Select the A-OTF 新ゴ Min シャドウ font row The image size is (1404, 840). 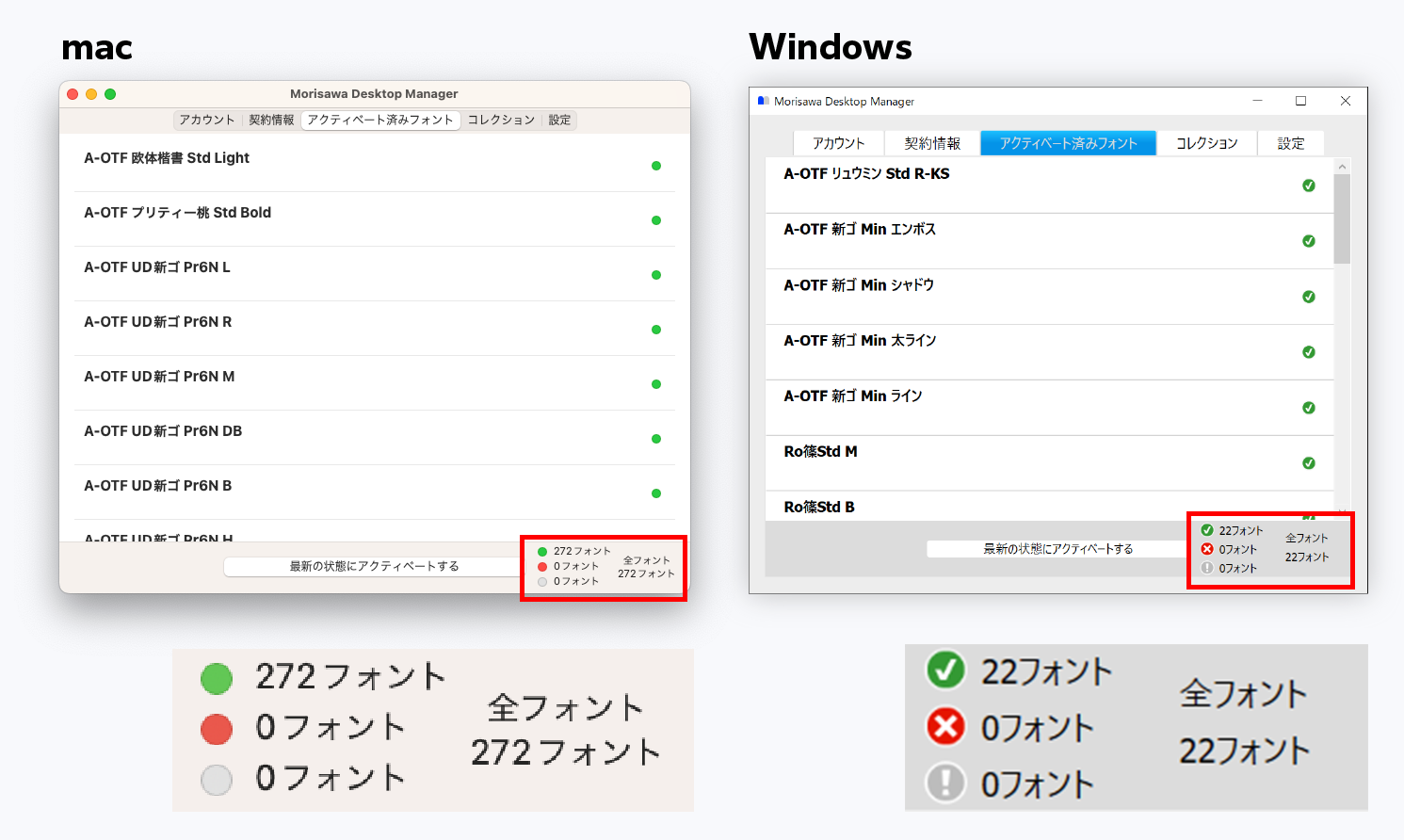click(x=1049, y=297)
